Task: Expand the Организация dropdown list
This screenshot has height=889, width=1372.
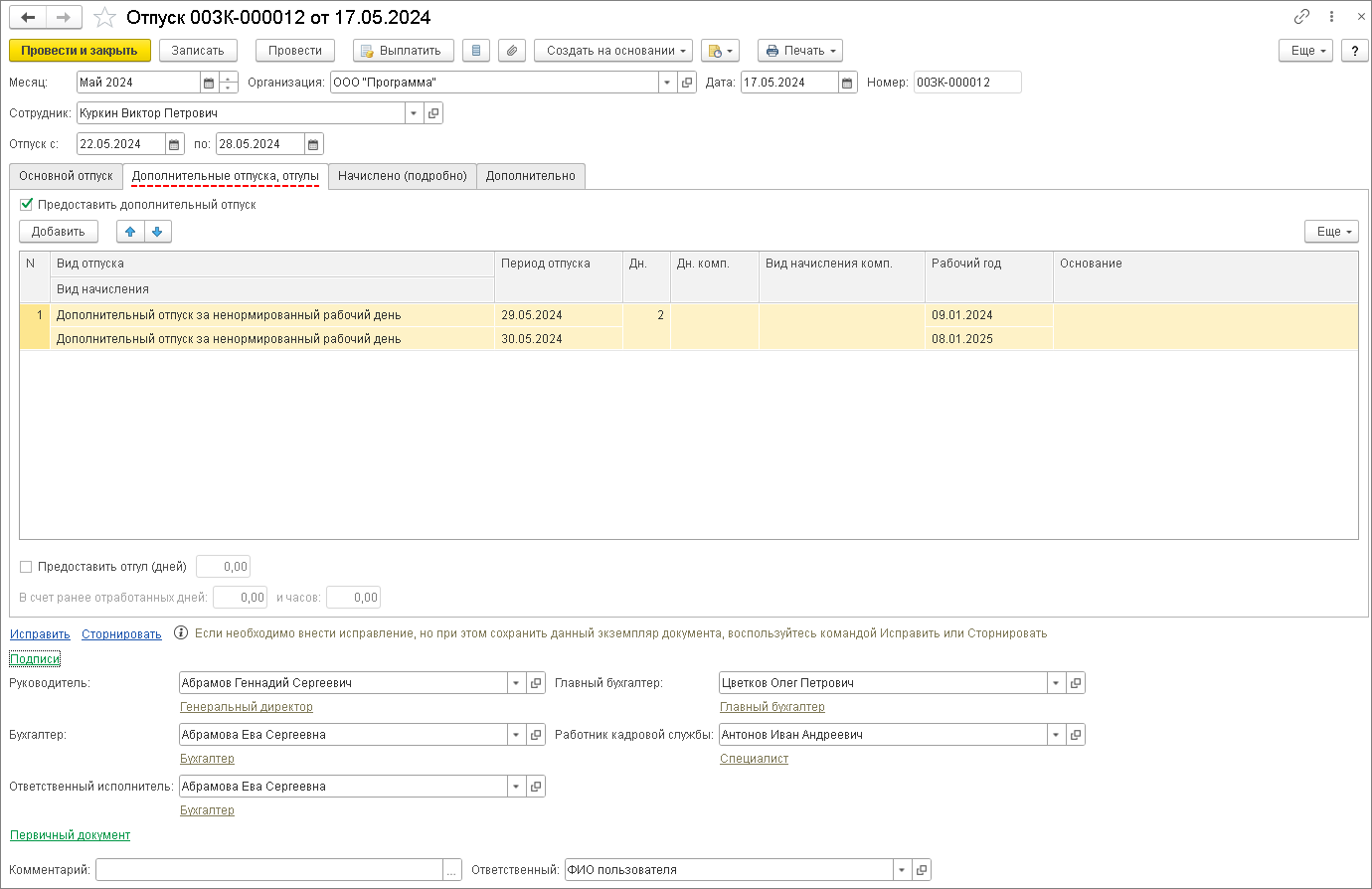Action: tap(667, 83)
